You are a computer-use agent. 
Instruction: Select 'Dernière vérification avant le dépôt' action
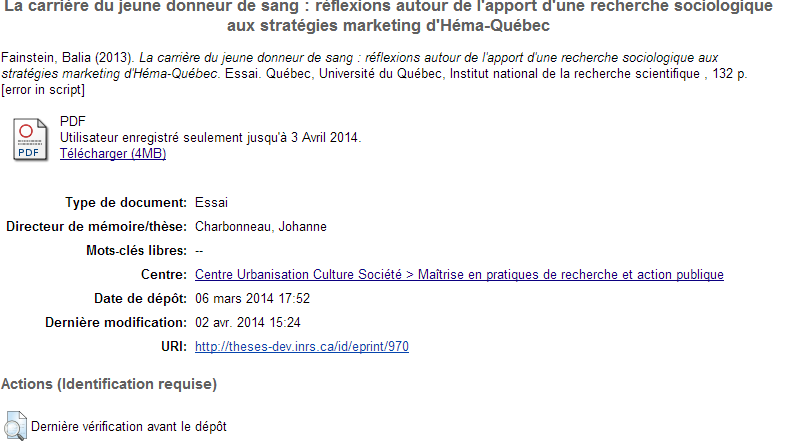tap(129, 426)
